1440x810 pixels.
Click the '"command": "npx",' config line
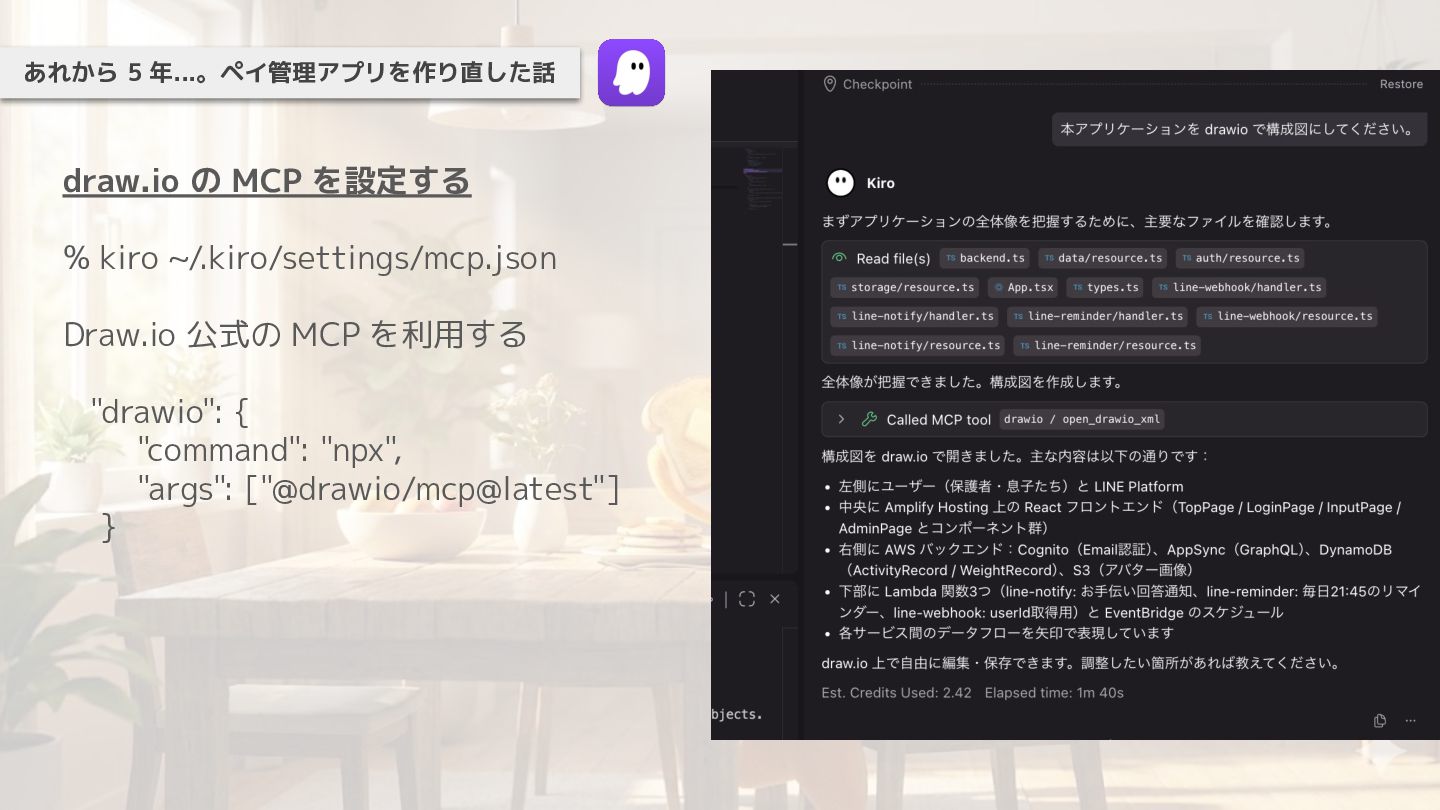(270, 450)
